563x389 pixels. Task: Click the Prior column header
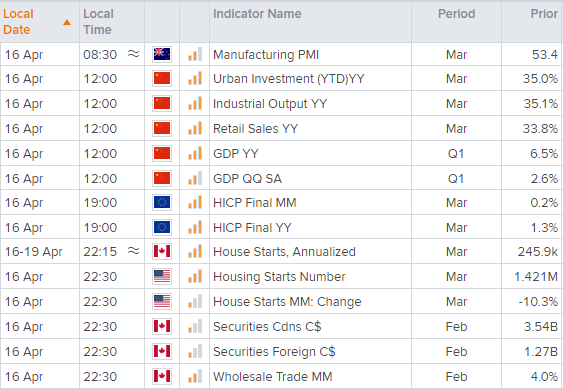[544, 14]
